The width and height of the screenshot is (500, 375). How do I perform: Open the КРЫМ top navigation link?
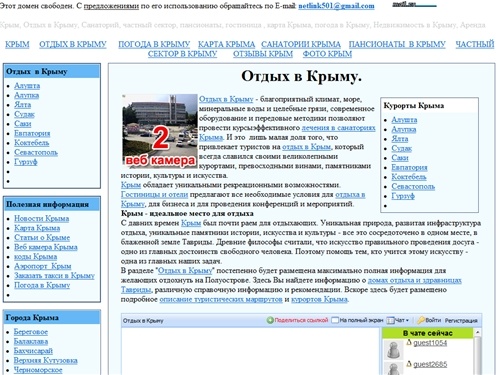coord(17,44)
